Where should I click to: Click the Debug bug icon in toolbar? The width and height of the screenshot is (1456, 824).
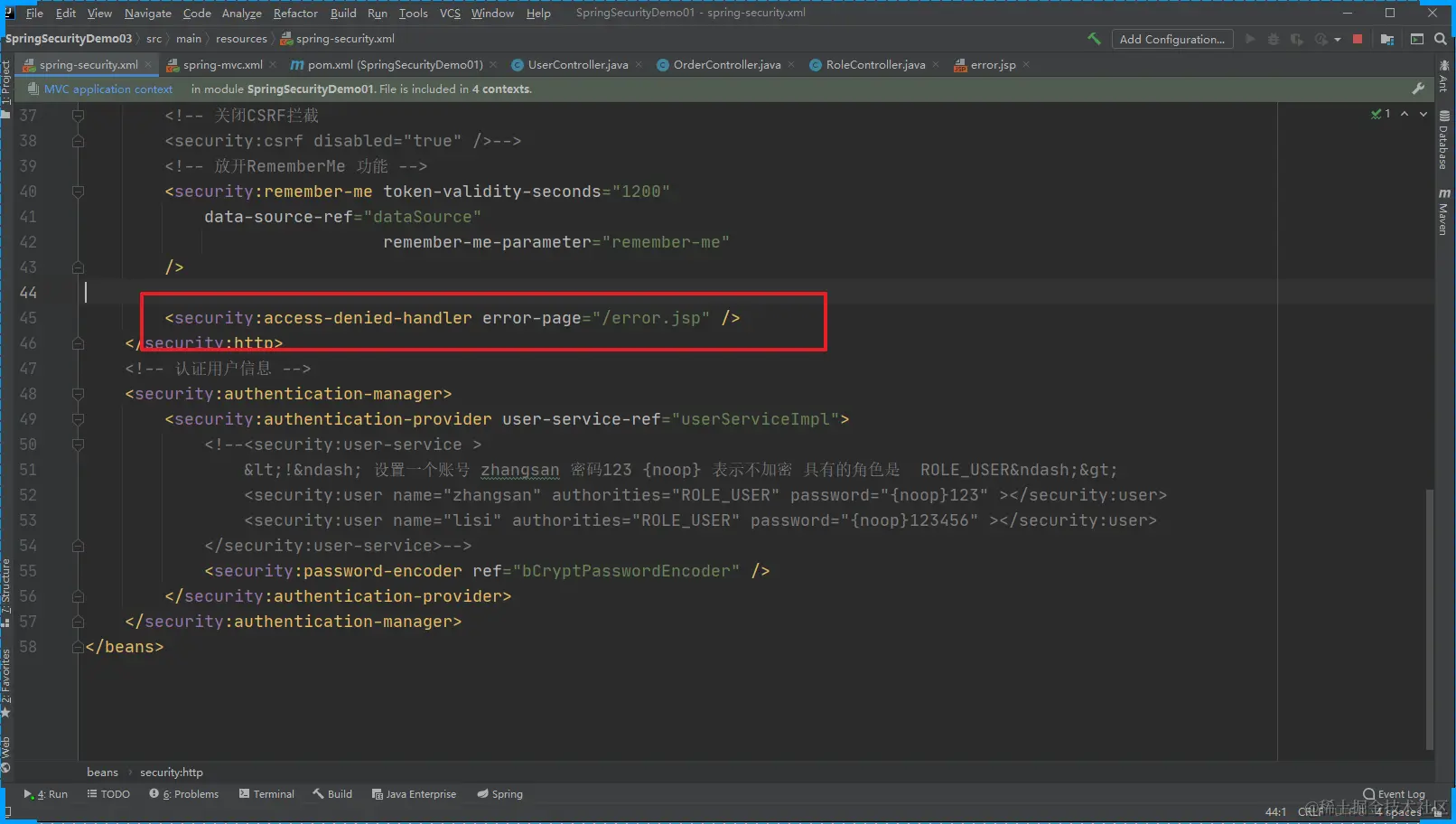1274,39
